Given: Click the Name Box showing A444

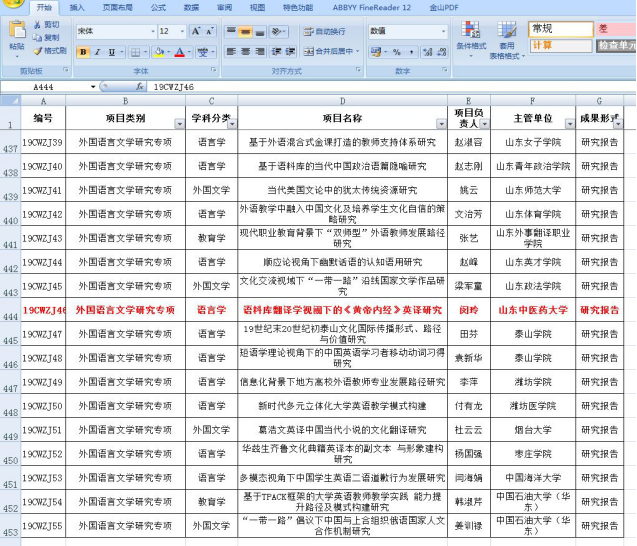Looking at the screenshot, I should tap(45, 88).
